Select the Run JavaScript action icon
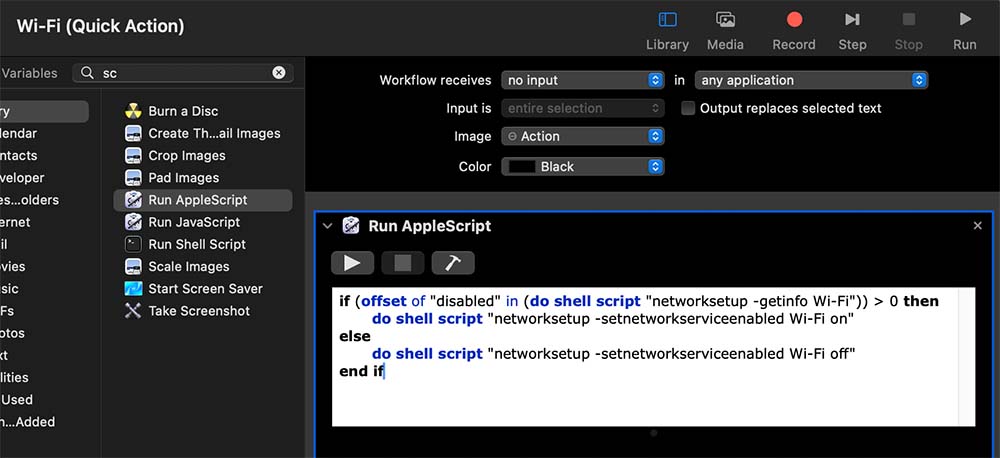The image size is (1000, 458). (133, 222)
